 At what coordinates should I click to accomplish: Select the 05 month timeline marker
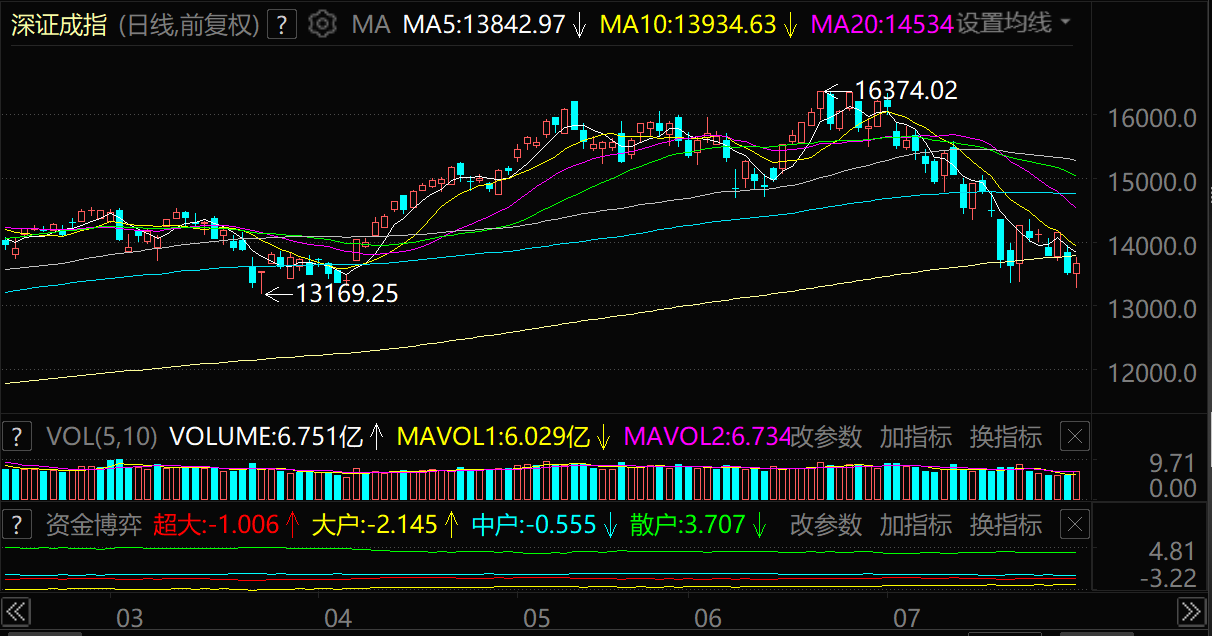point(539,618)
